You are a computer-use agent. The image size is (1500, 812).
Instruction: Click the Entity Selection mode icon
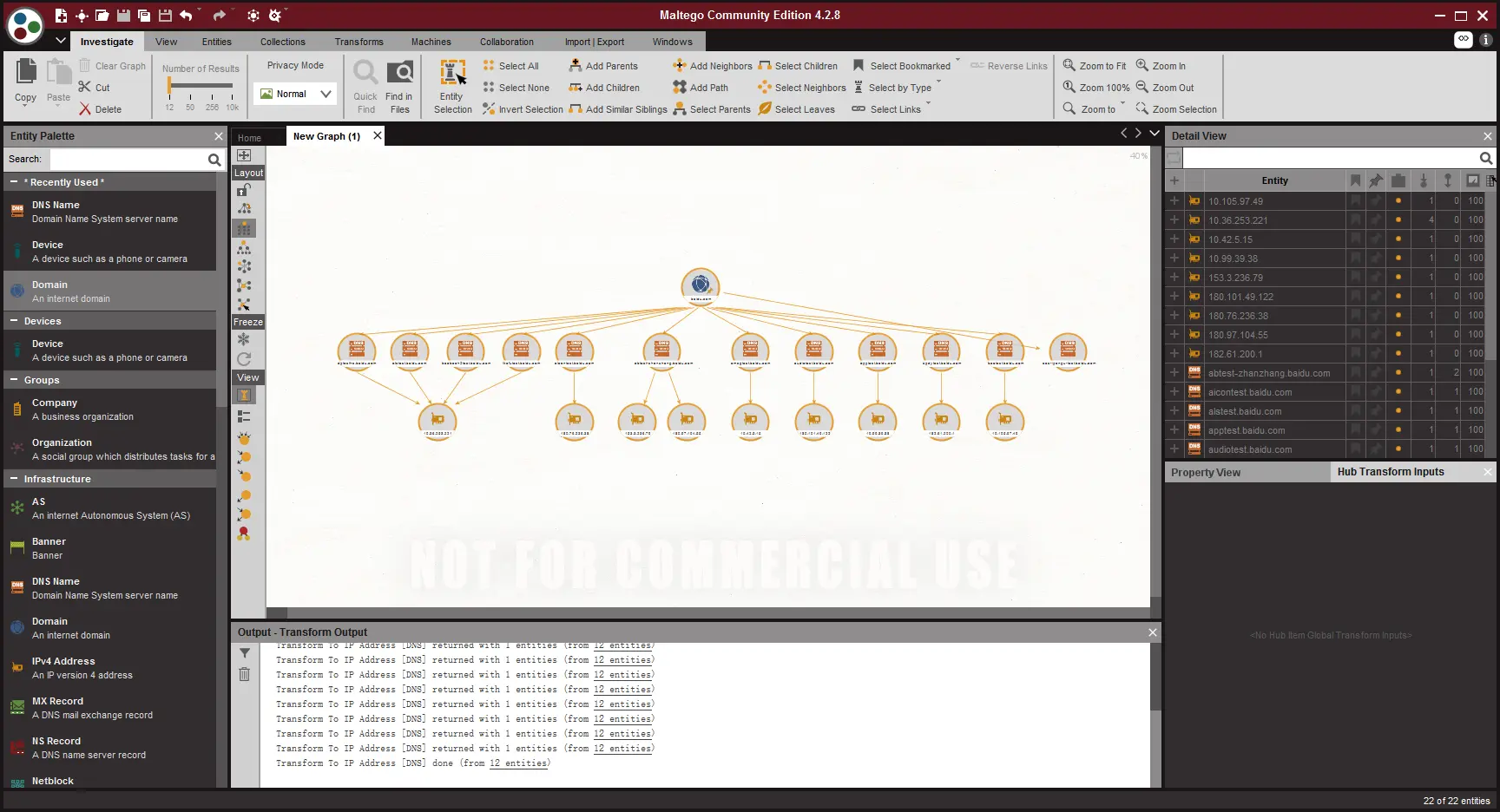452,74
